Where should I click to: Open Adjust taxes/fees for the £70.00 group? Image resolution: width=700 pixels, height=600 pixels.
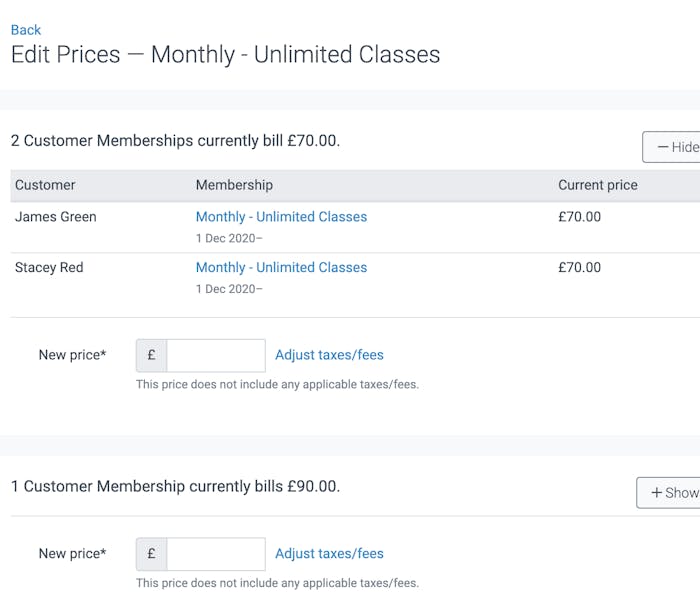(329, 355)
